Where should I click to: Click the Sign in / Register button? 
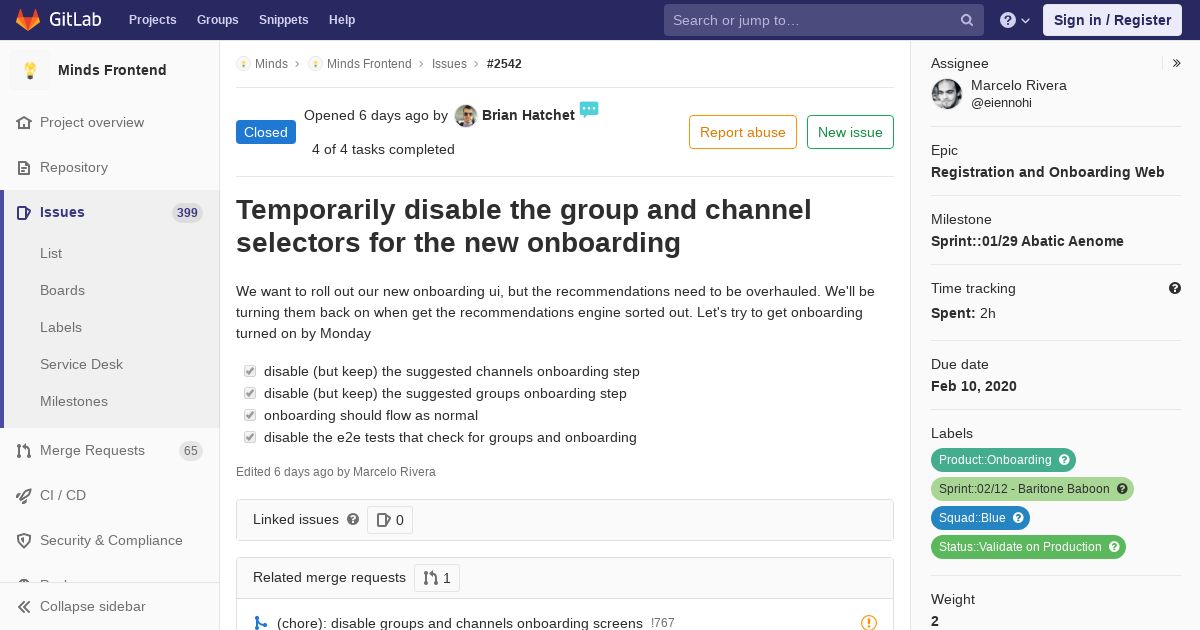pyautogui.click(x=1112, y=20)
